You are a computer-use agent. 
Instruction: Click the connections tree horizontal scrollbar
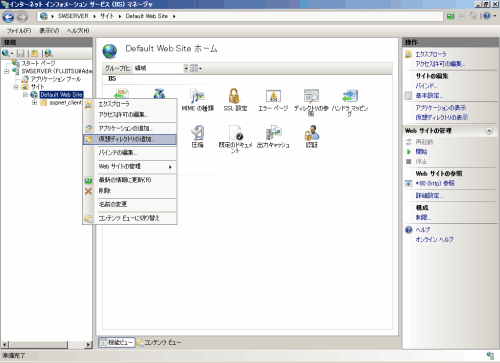[x=47, y=344]
